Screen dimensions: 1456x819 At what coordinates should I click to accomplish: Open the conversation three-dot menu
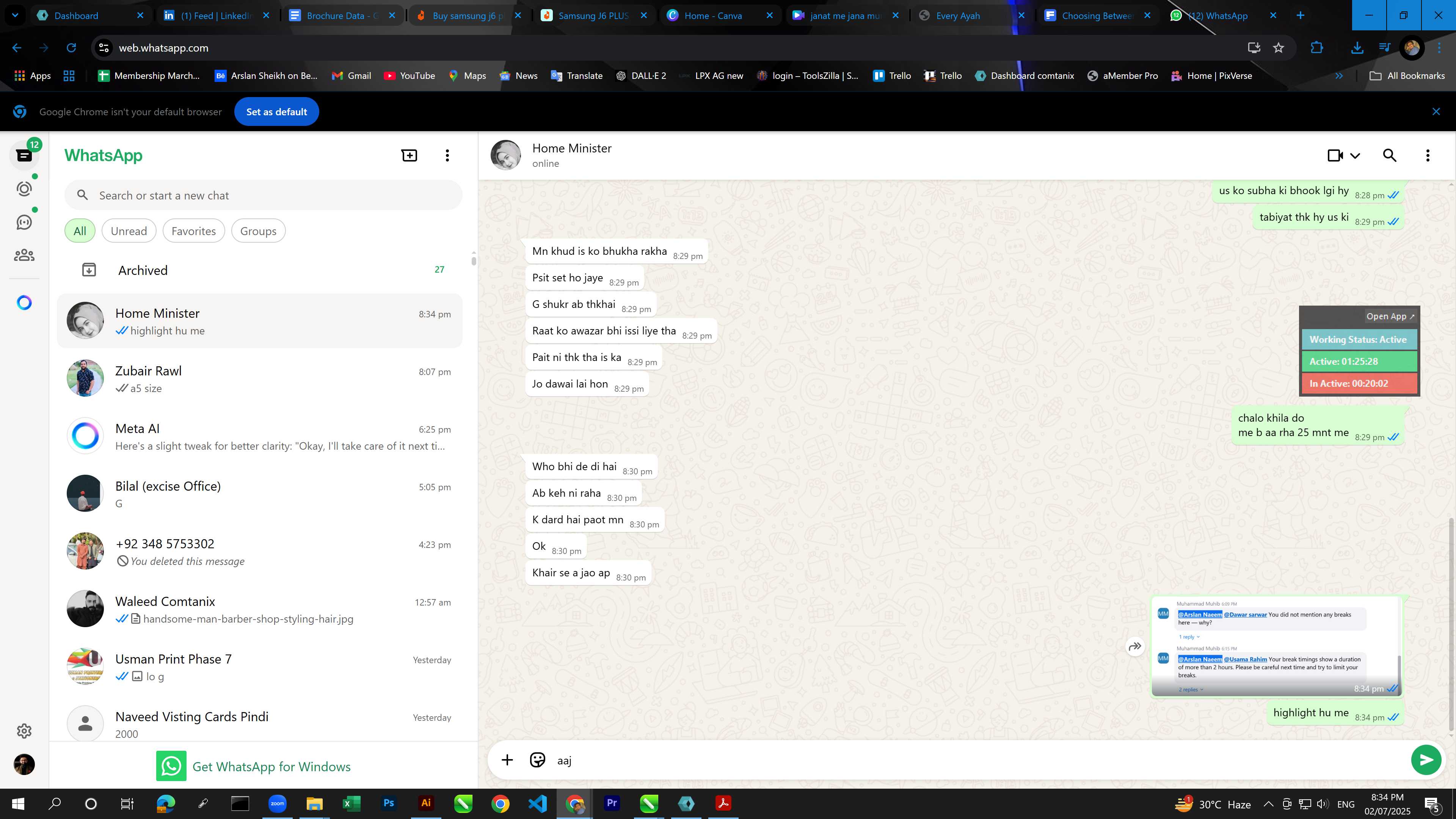(x=1428, y=155)
